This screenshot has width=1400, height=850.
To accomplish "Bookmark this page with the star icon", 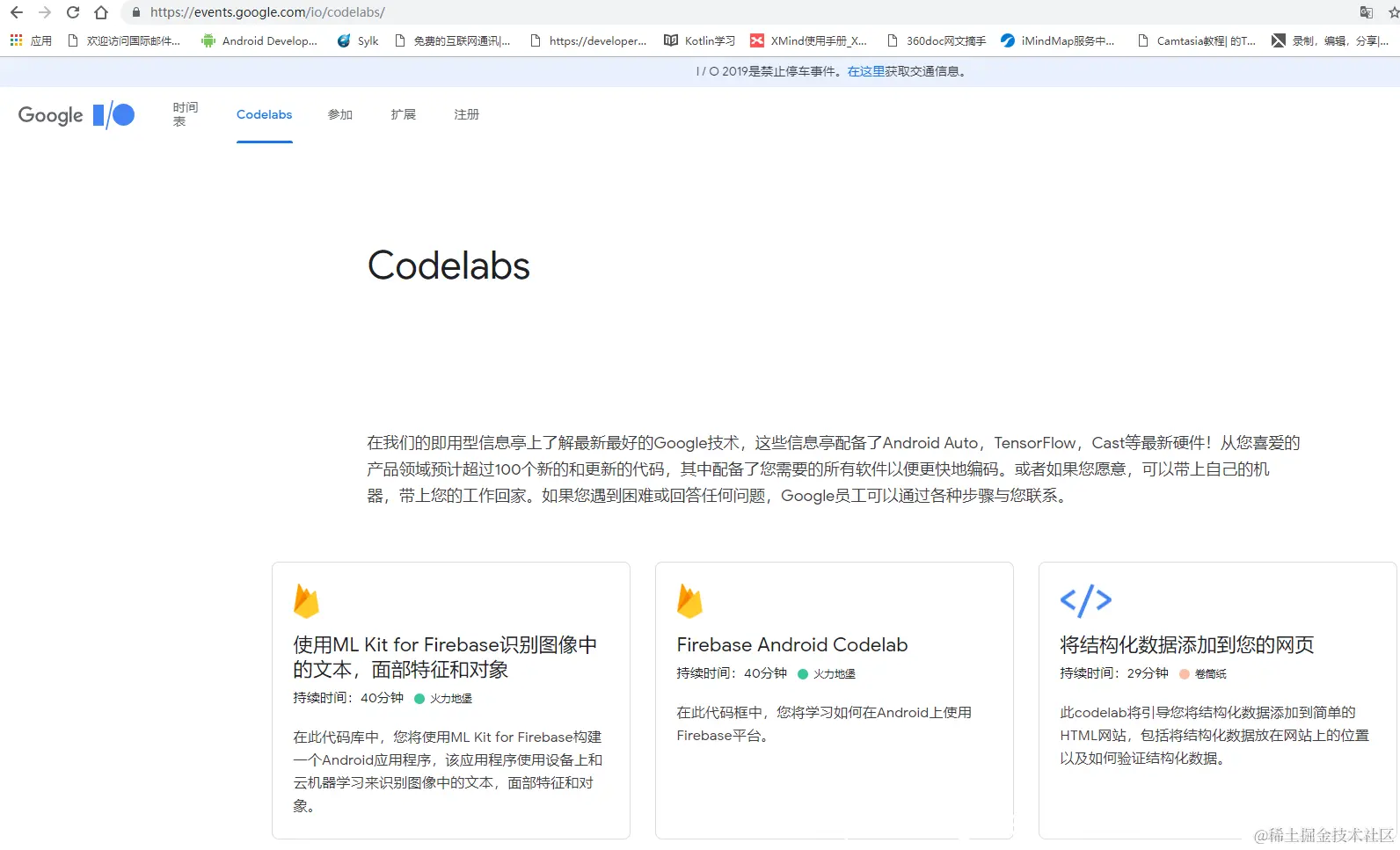I will (1393, 12).
